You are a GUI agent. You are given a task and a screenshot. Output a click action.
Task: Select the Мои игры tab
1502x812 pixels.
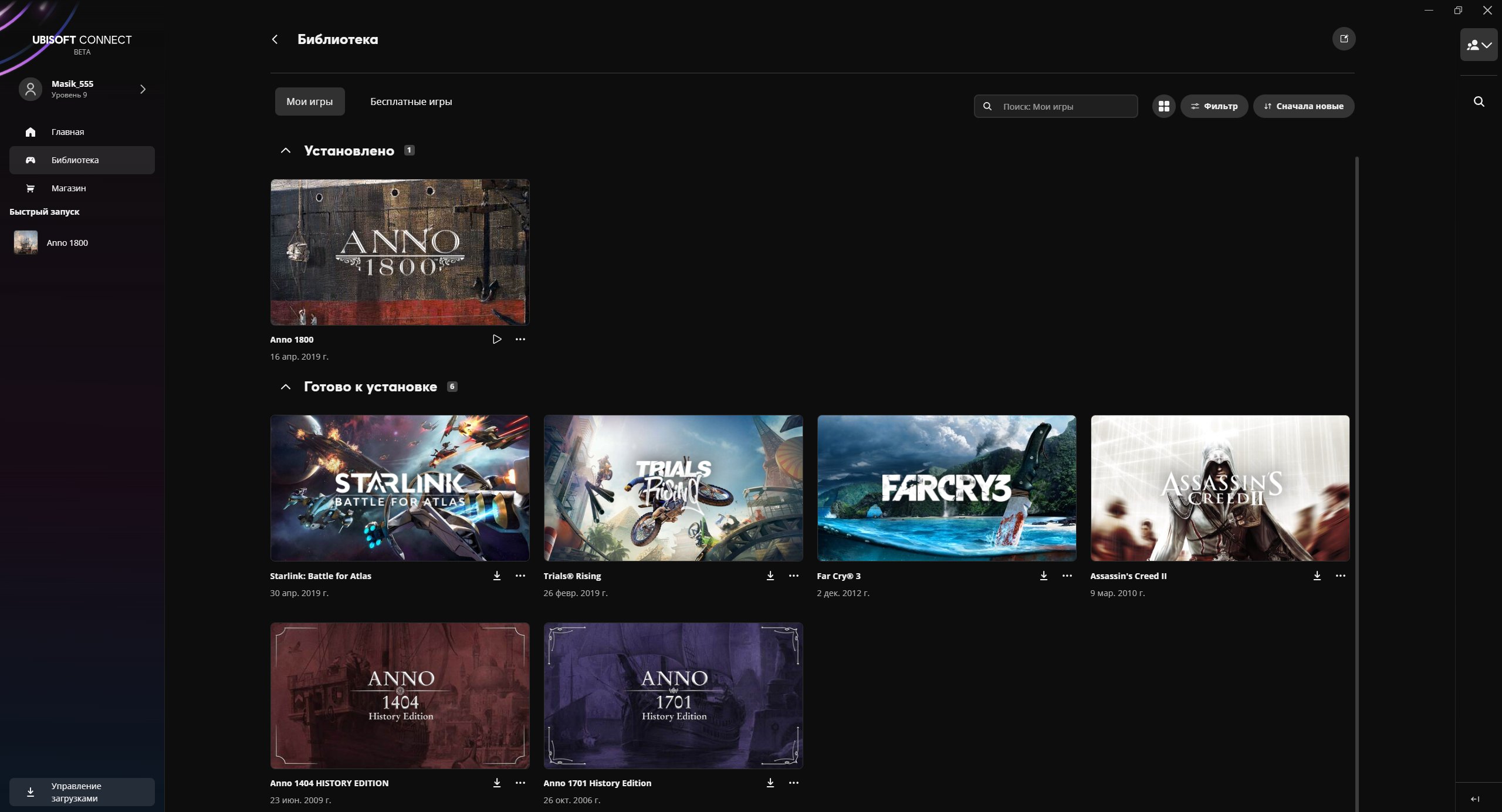(x=309, y=101)
